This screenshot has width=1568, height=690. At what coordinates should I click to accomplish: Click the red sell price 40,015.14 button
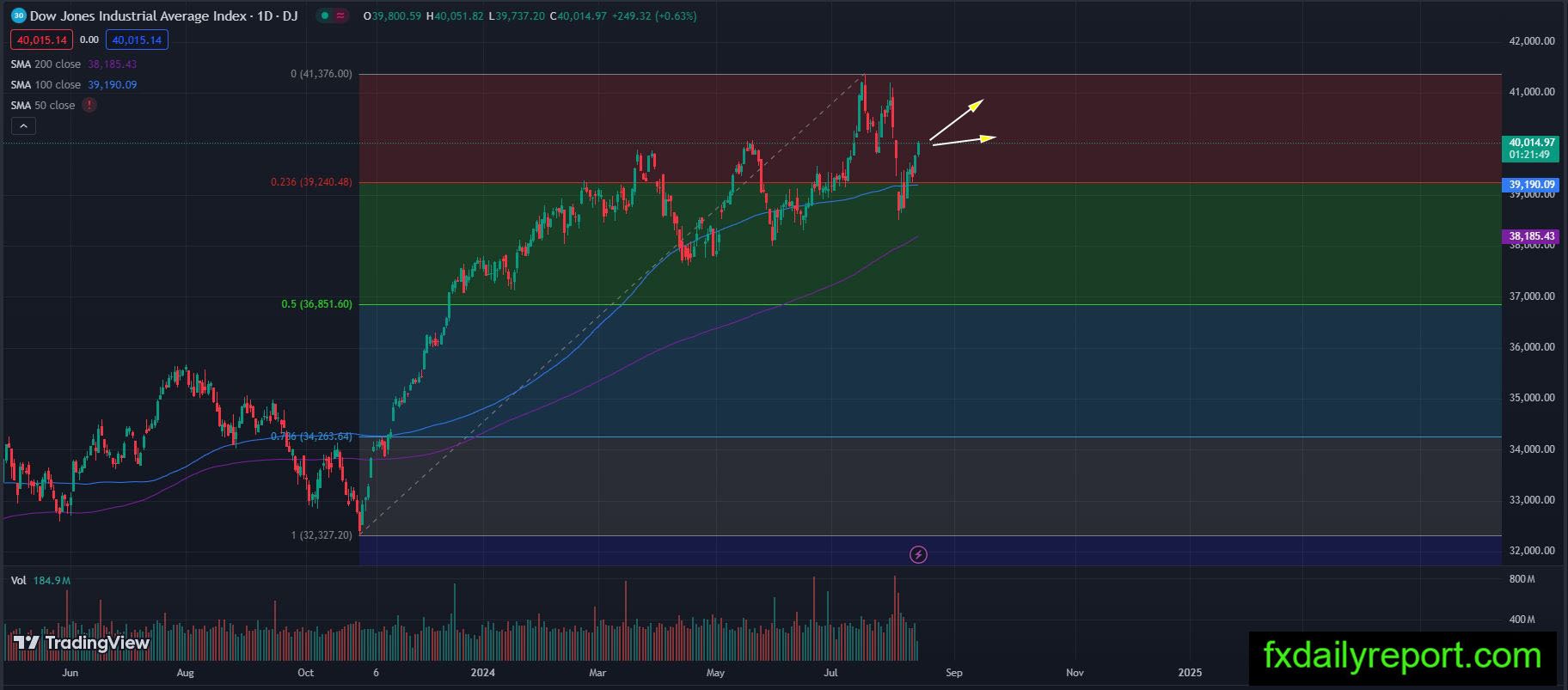click(42, 40)
